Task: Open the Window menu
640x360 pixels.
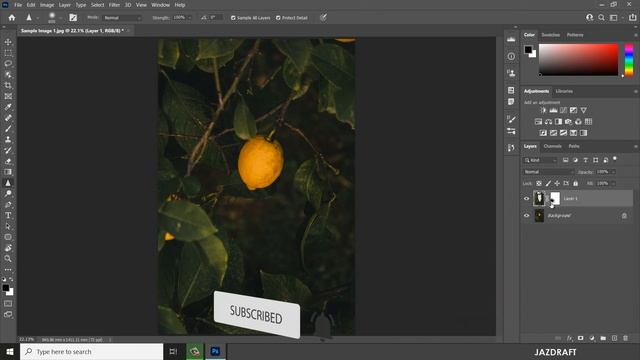Action: point(160,5)
